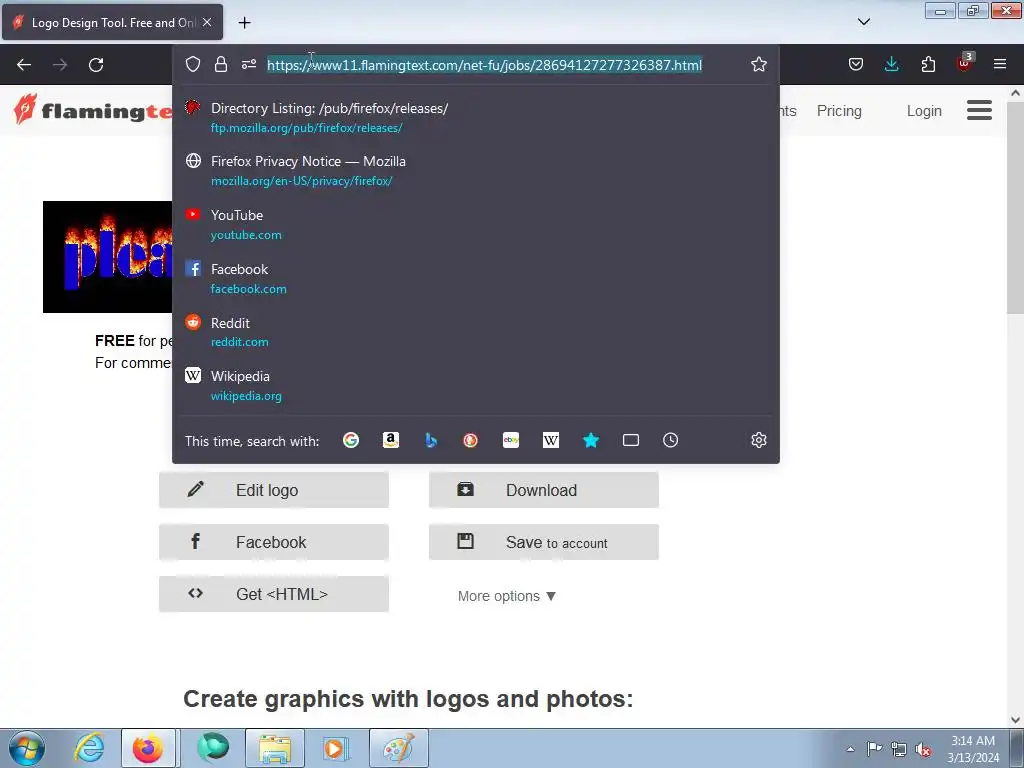Open Windows Start menu
Viewport: 1024px width, 768px height.
click(x=27, y=748)
